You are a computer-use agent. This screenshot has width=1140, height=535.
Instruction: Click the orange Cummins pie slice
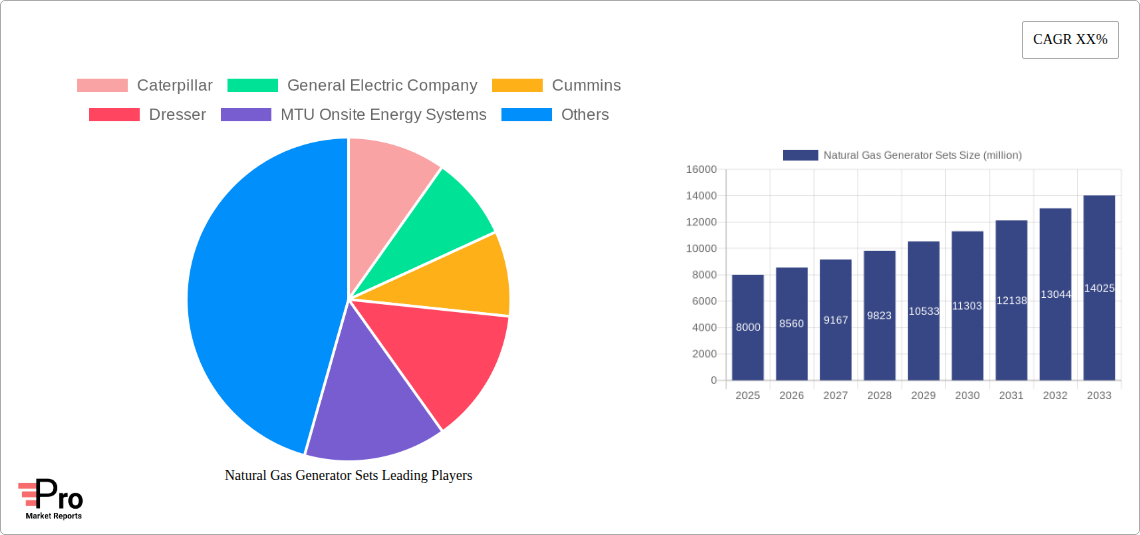click(x=470, y=275)
